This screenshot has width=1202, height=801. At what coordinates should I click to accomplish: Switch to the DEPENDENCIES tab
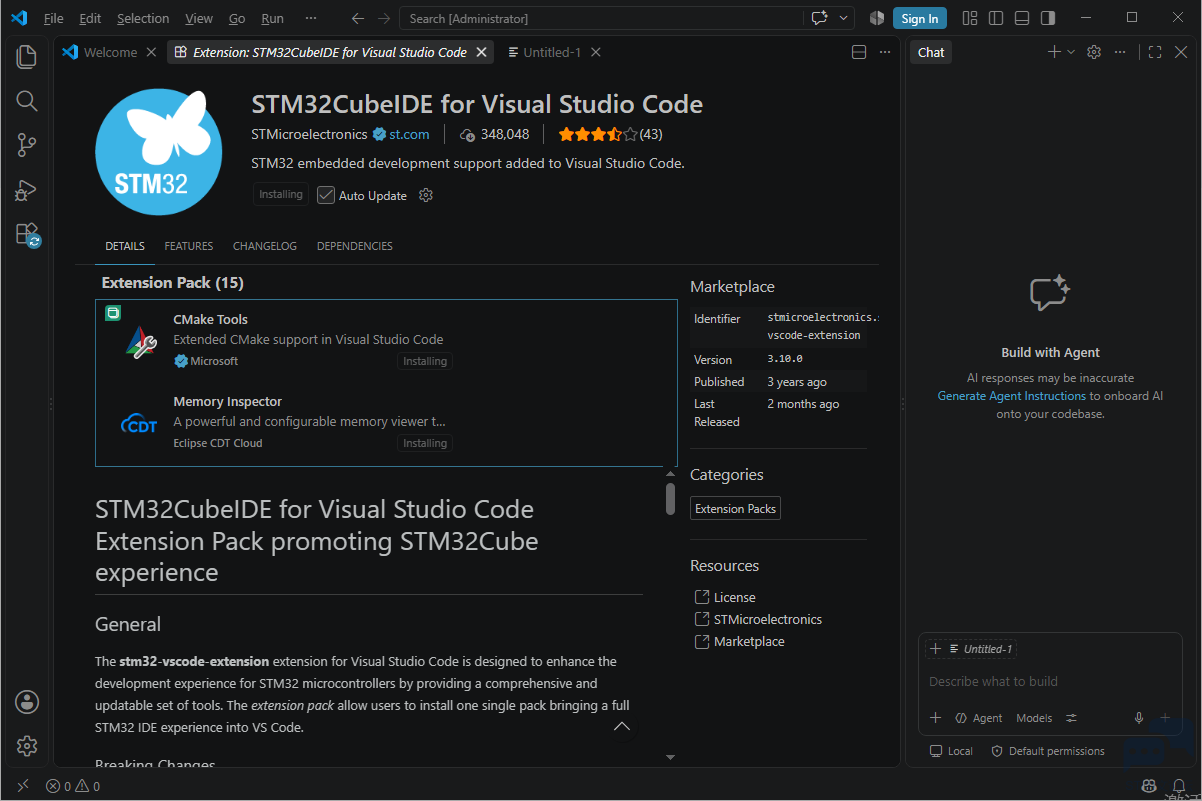tap(355, 246)
